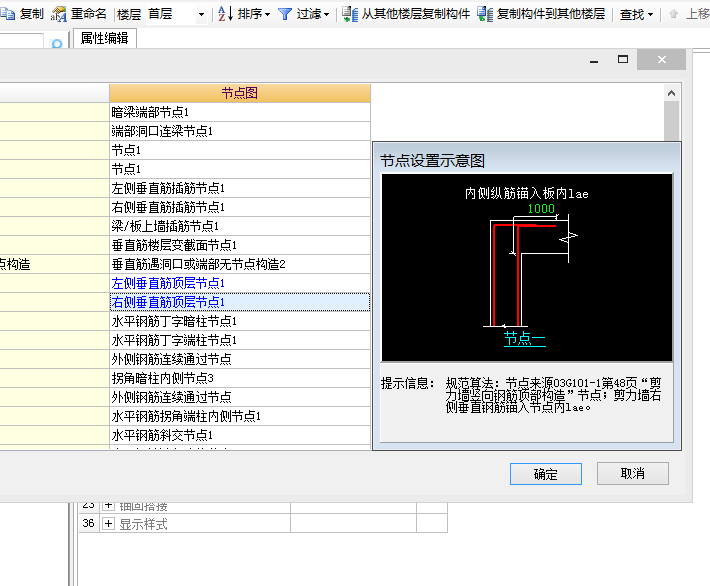The height and width of the screenshot is (586, 710).
Task: Open the 楼层 首层 floor dropdown
Action: (201, 14)
